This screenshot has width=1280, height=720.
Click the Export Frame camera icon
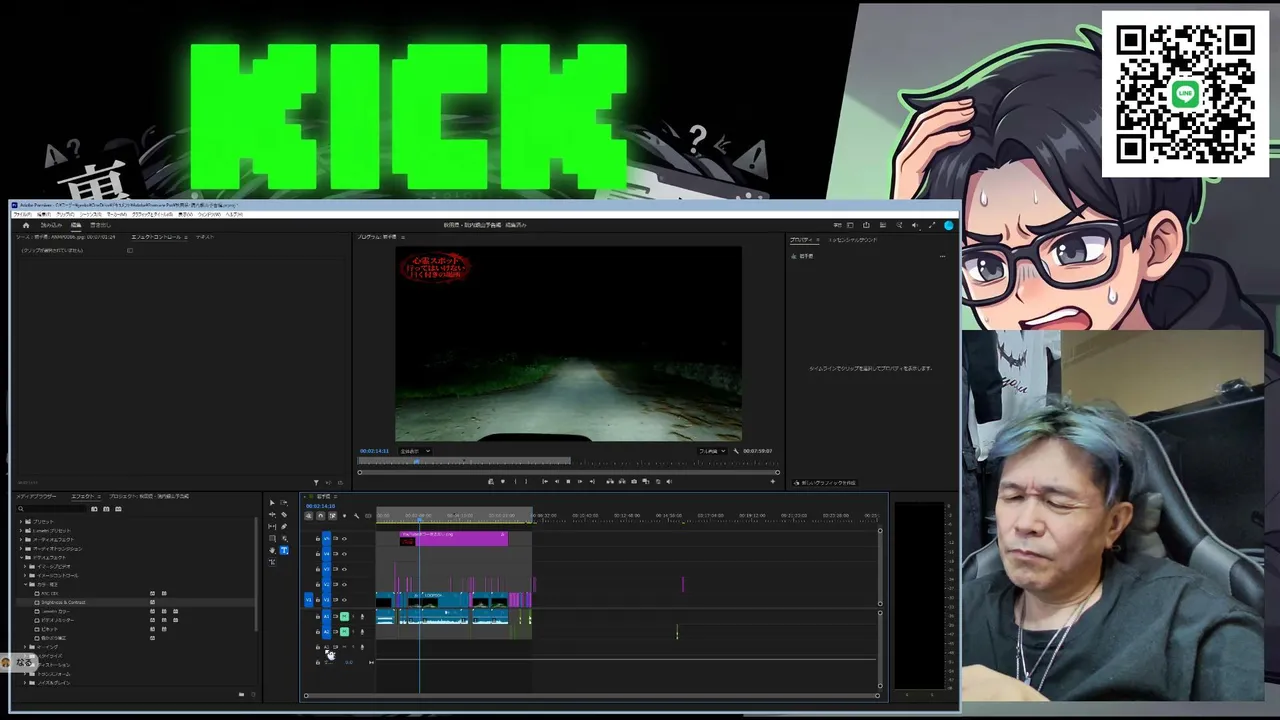633,481
